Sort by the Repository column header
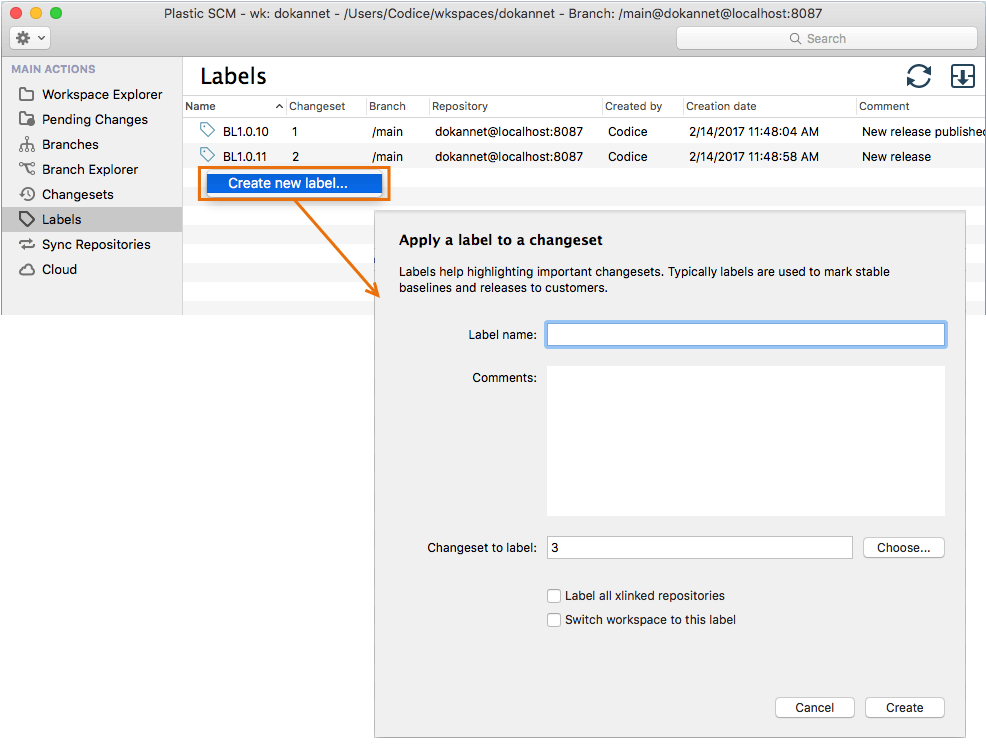This screenshot has width=986, height=746. coord(516,106)
